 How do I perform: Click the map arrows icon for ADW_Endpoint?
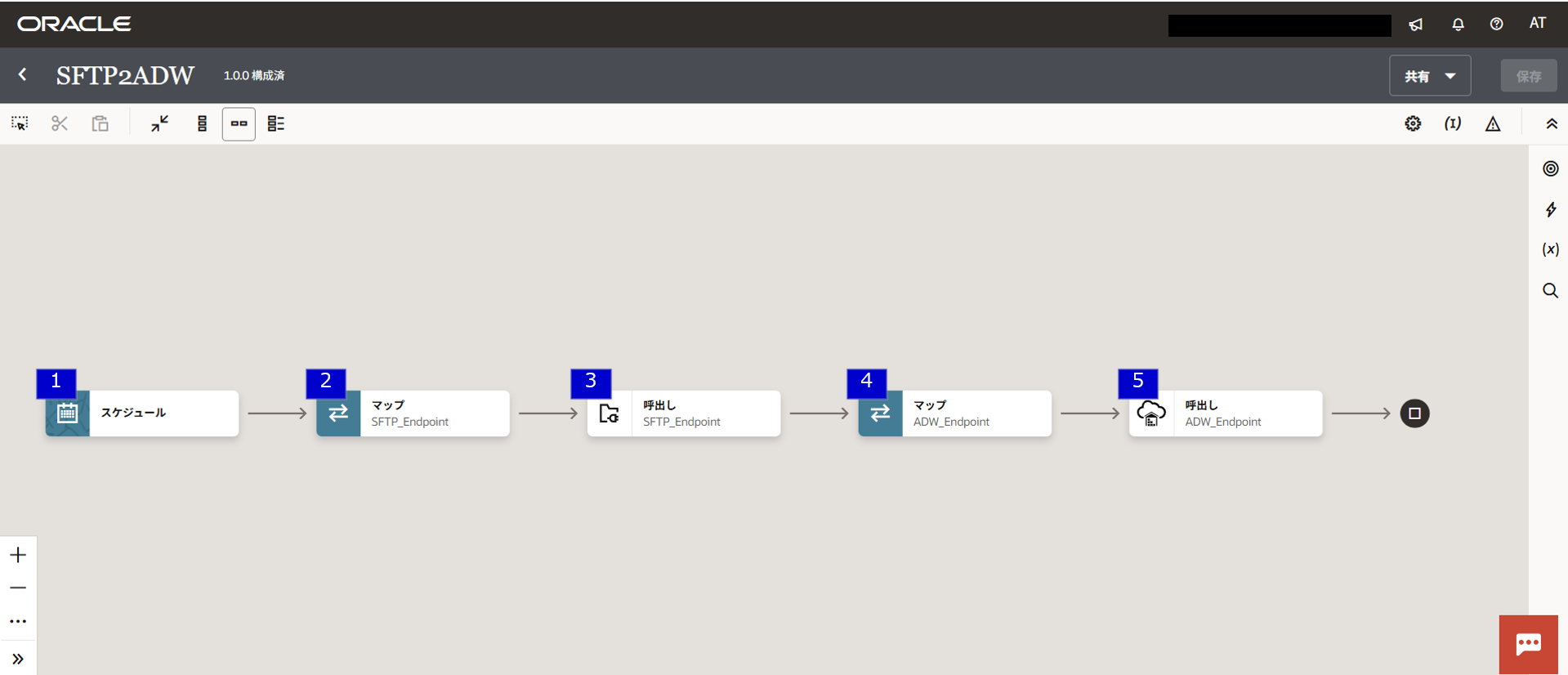pos(880,413)
